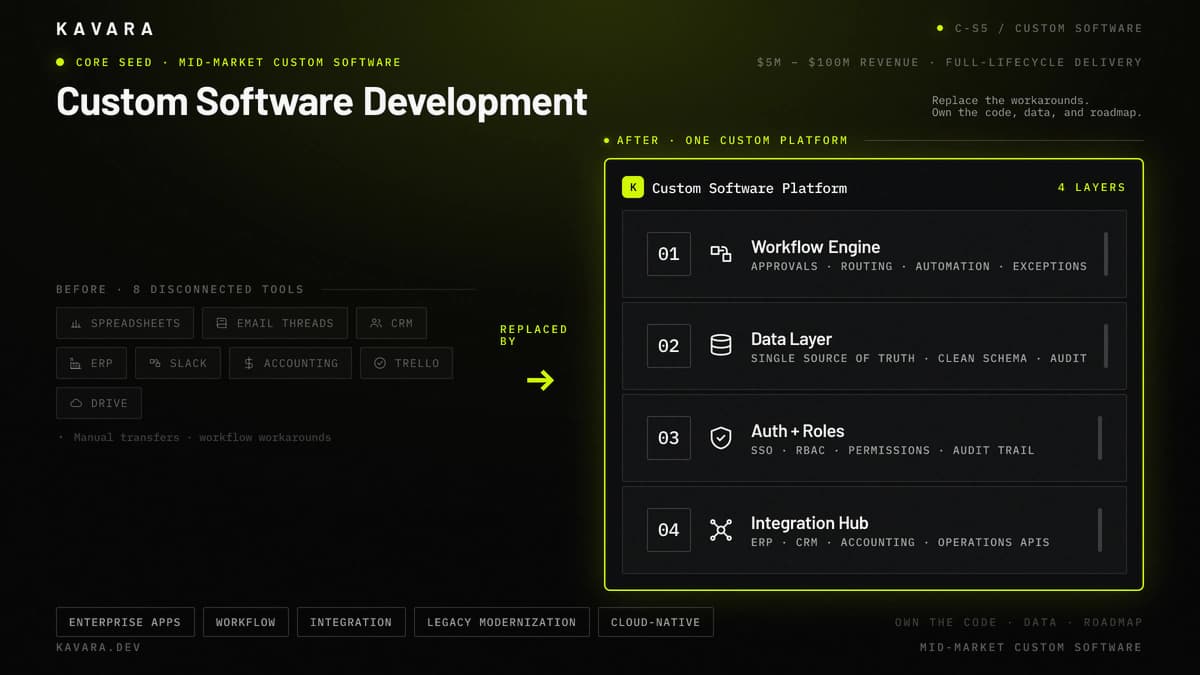Screen dimensions: 1200x675
Task: Click the CRM people icon
Action: 376,323
